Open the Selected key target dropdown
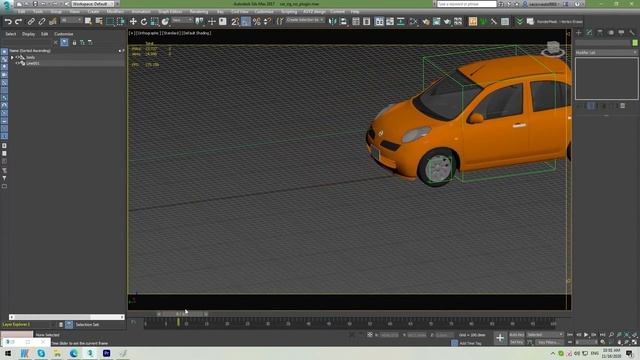Image resolution: width=640 pixels, height=360 pixels. (x=545, y=335)
